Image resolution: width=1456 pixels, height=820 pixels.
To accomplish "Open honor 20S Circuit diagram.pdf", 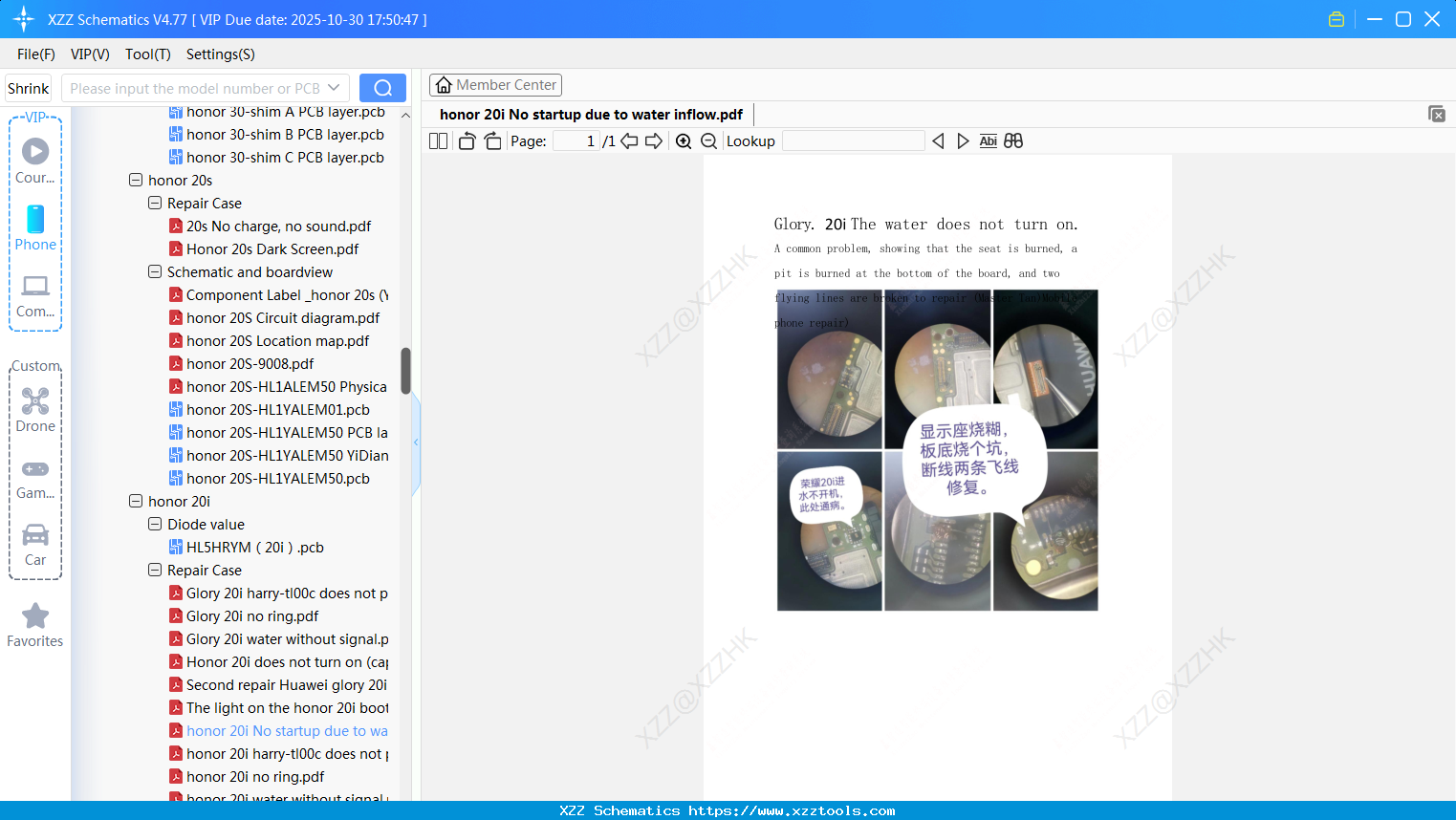I will point(283,317).
